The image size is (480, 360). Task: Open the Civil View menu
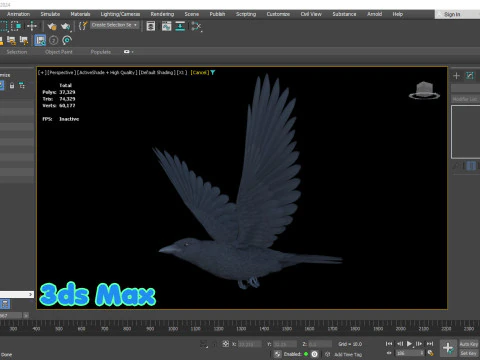coord(311,14)
